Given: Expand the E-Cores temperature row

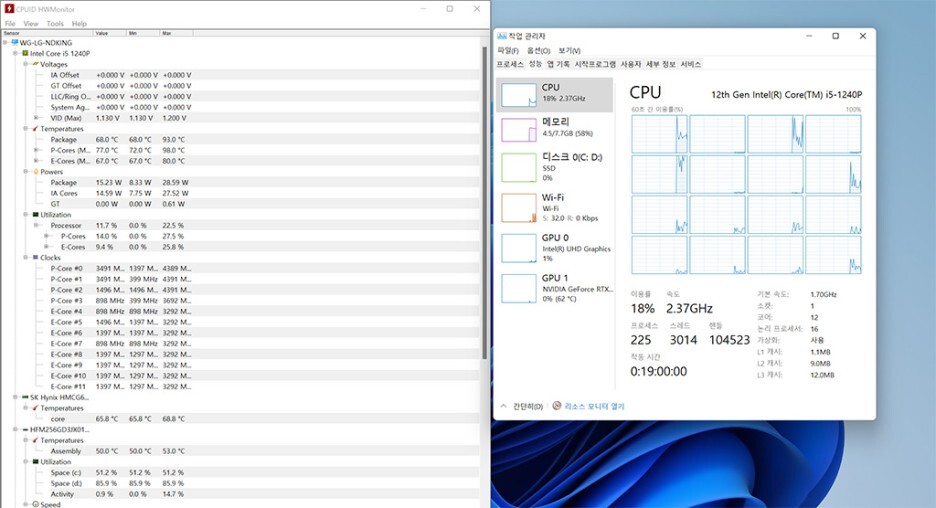Looking at the screenshot, I should pyautogui.click(x=36, y=161).
